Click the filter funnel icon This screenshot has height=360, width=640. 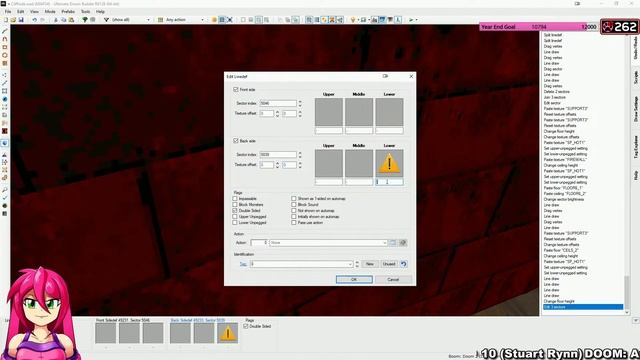pos(106,20)
